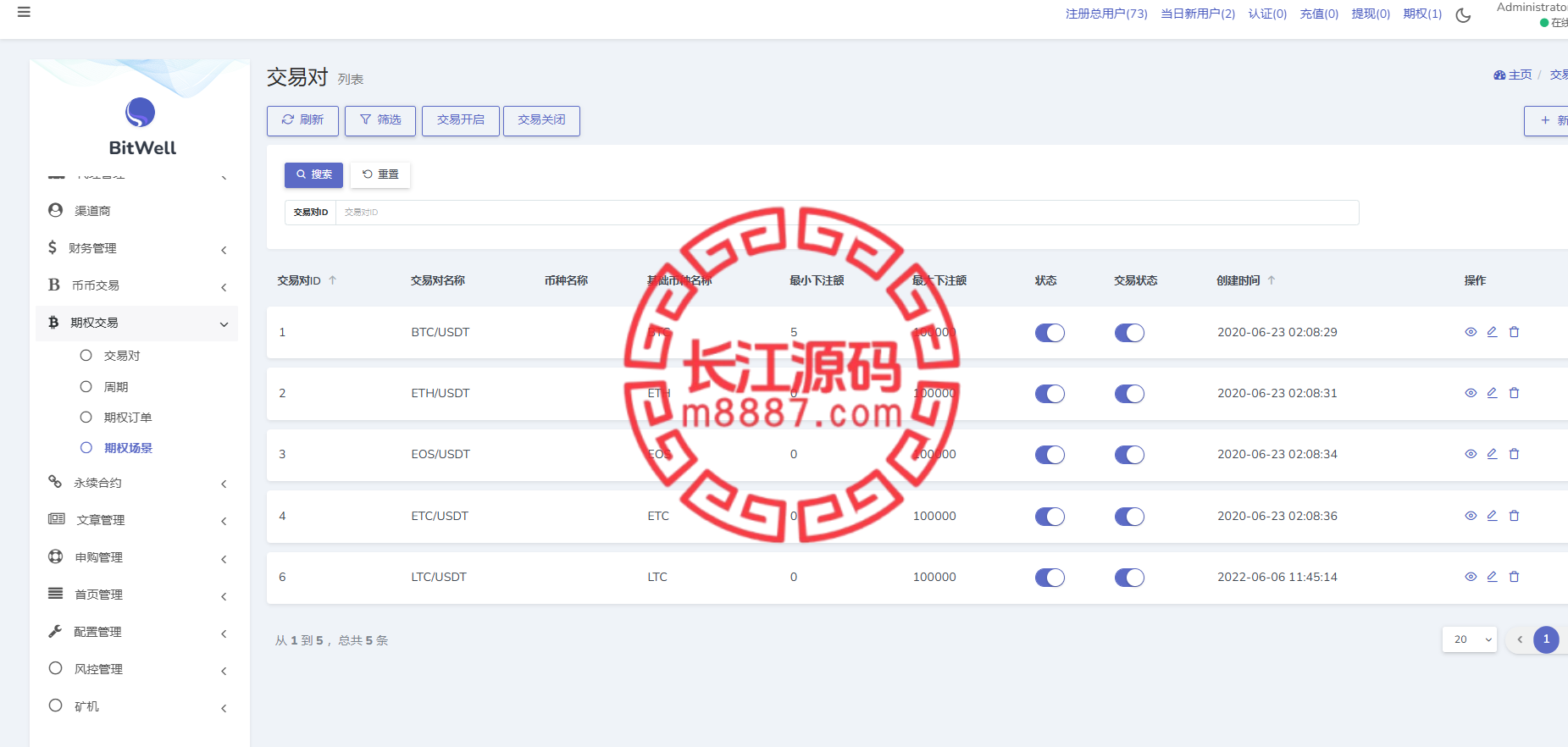View details of BTC/USDT row

click(1471, 332)
